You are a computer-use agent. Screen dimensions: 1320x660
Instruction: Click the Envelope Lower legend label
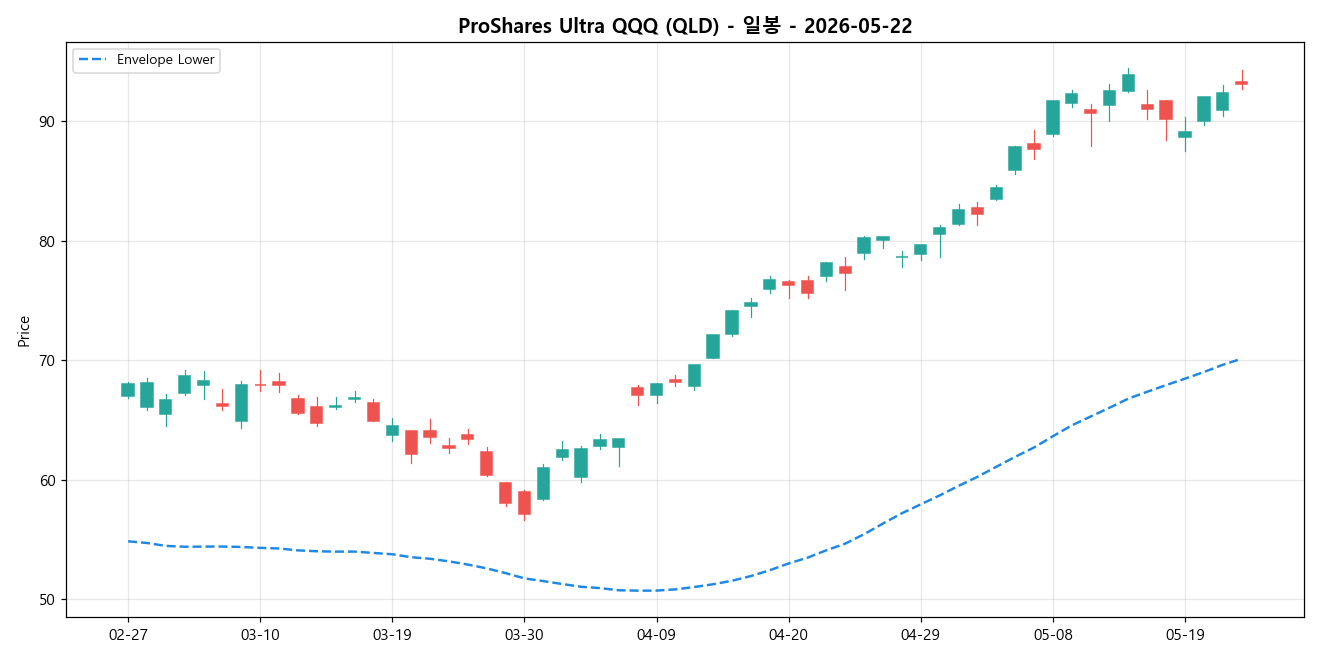[165, 60]
